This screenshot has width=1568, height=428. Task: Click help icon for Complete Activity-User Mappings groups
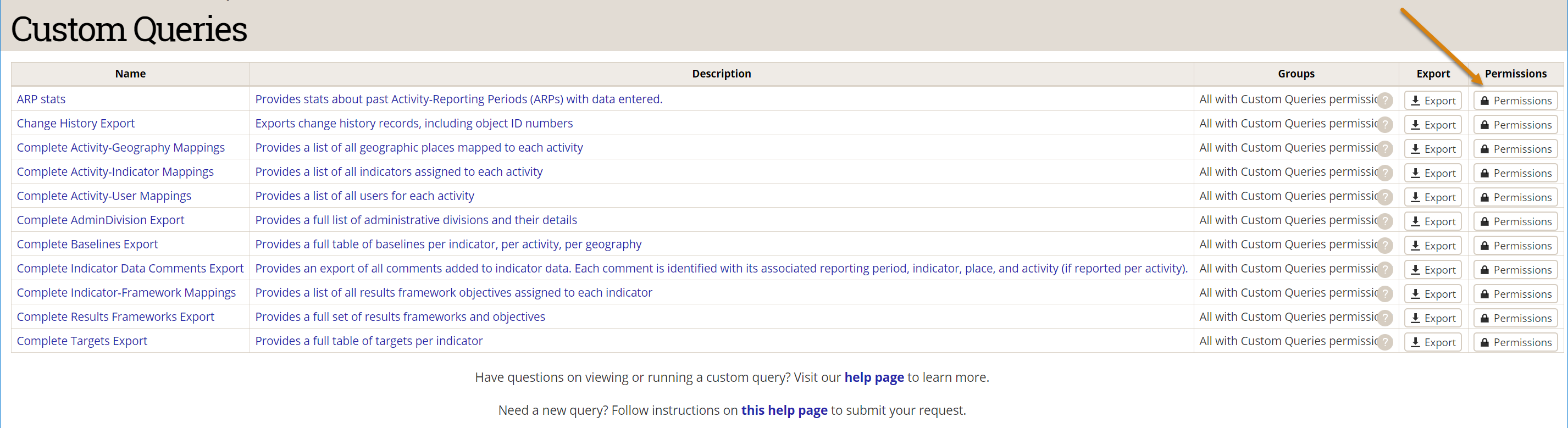1385,197
